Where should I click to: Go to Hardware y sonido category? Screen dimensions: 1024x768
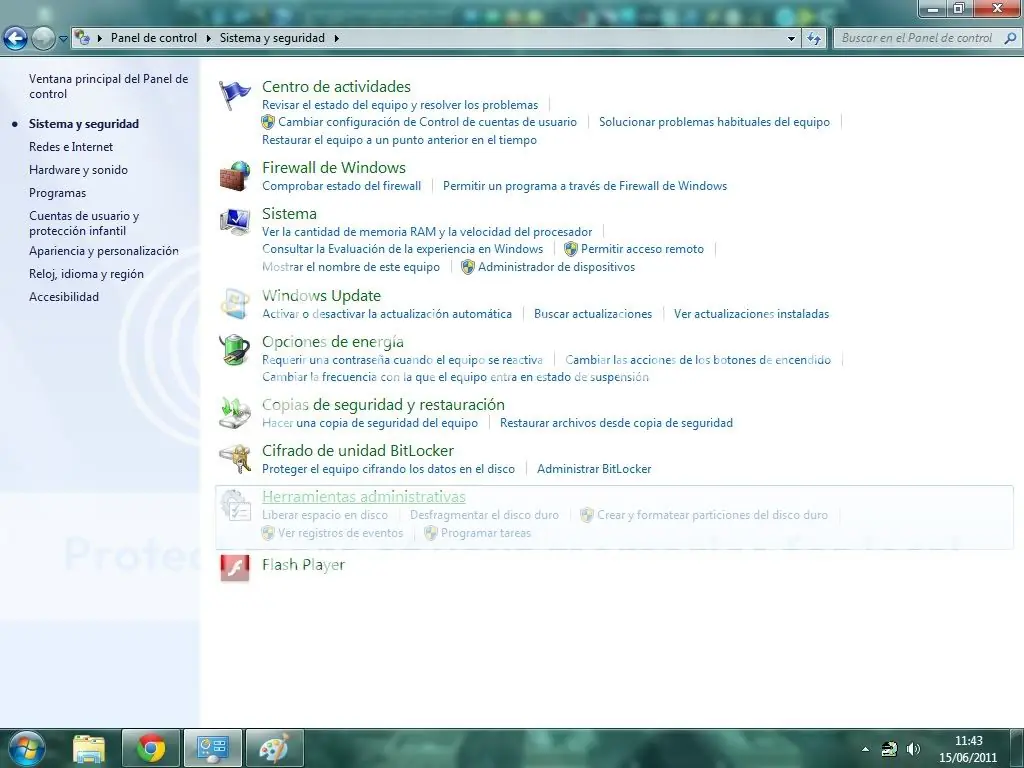pos(78,170)
